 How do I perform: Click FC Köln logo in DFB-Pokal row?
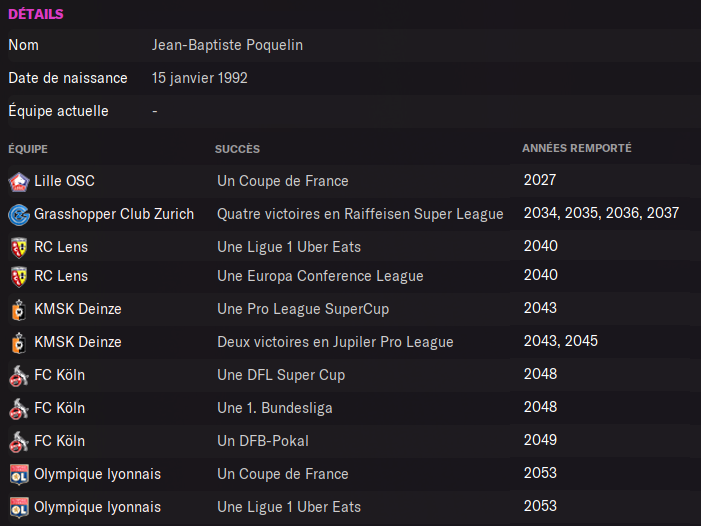coord(18,442)
